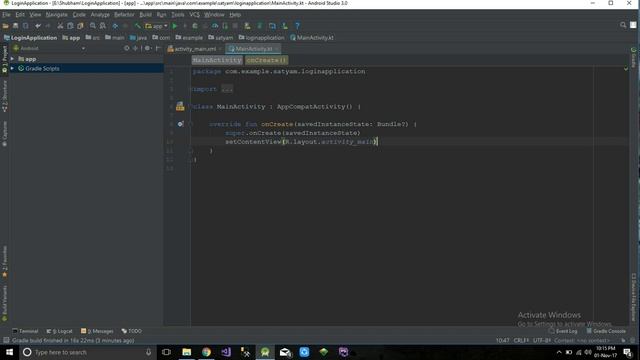
Task: Open File Explorer from the taskbar
Action: (187, 352)
